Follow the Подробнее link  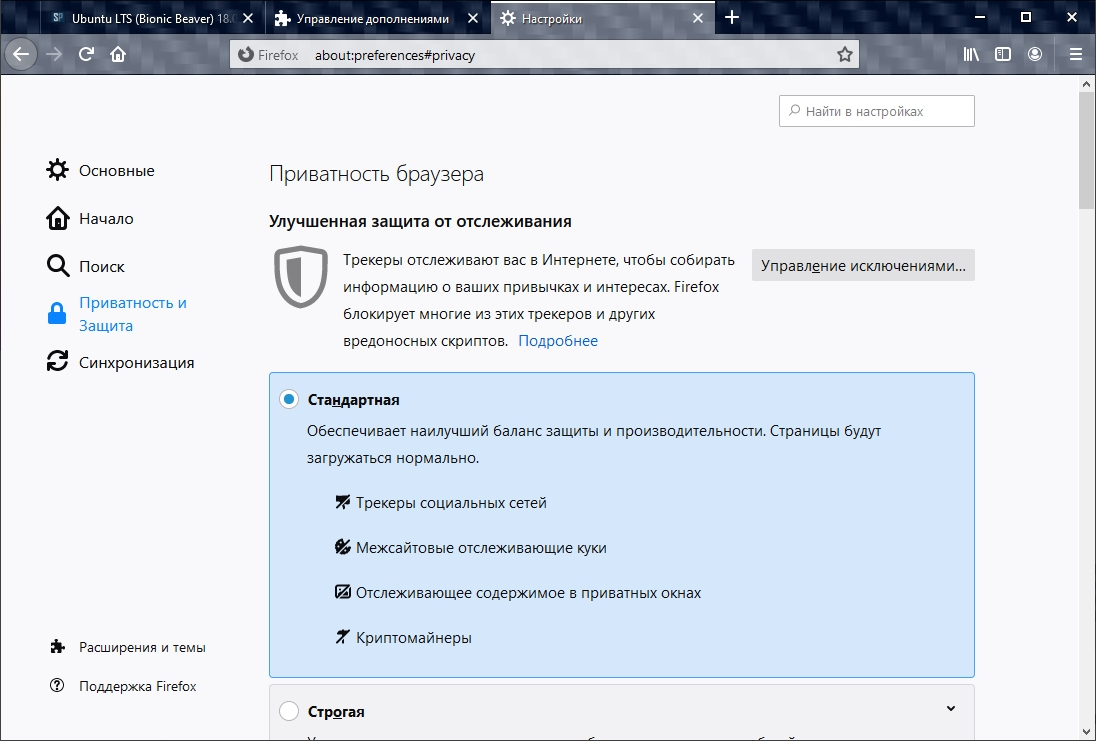558,341
